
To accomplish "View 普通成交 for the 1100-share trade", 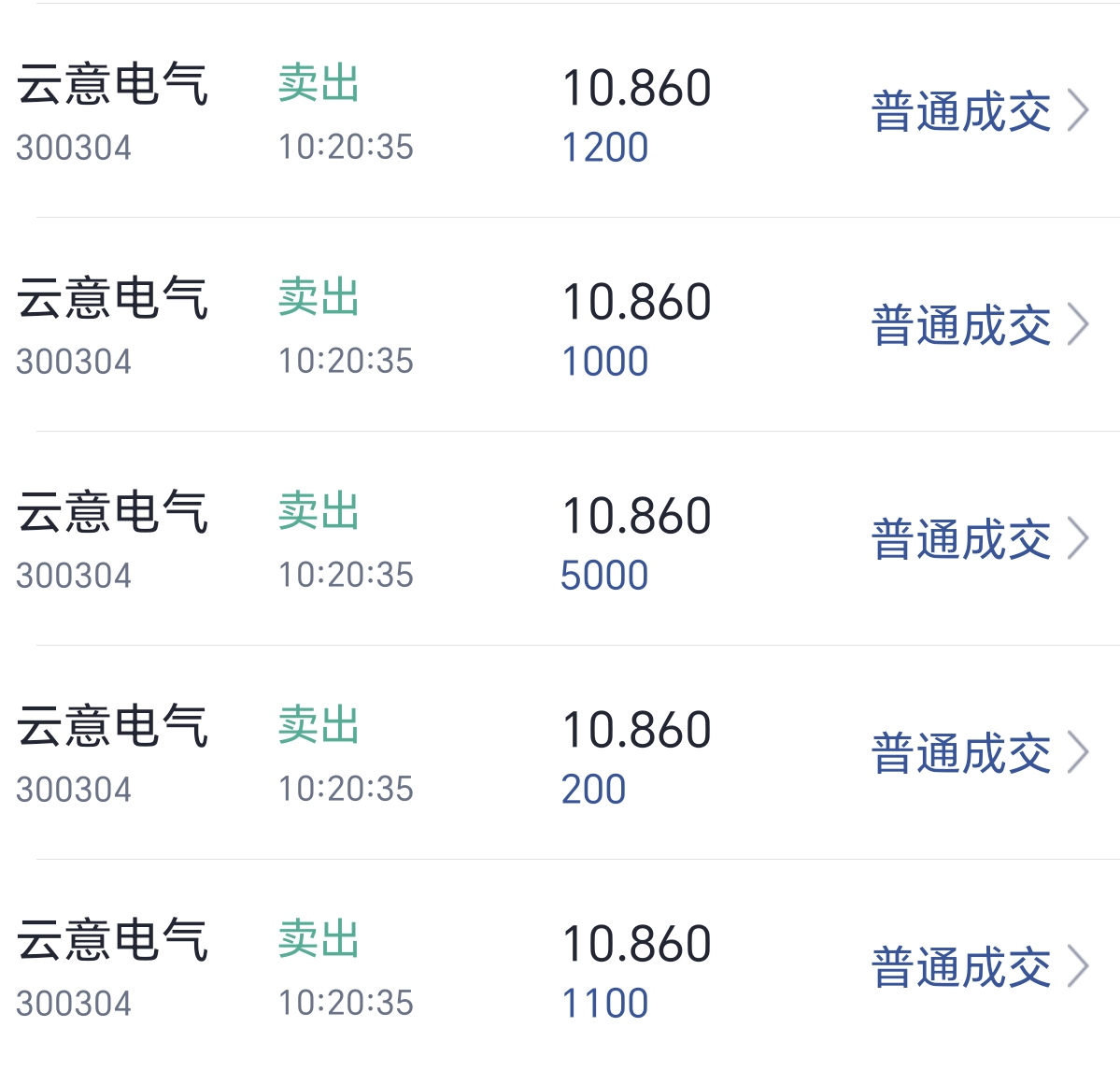I will [x=961, y=968].
